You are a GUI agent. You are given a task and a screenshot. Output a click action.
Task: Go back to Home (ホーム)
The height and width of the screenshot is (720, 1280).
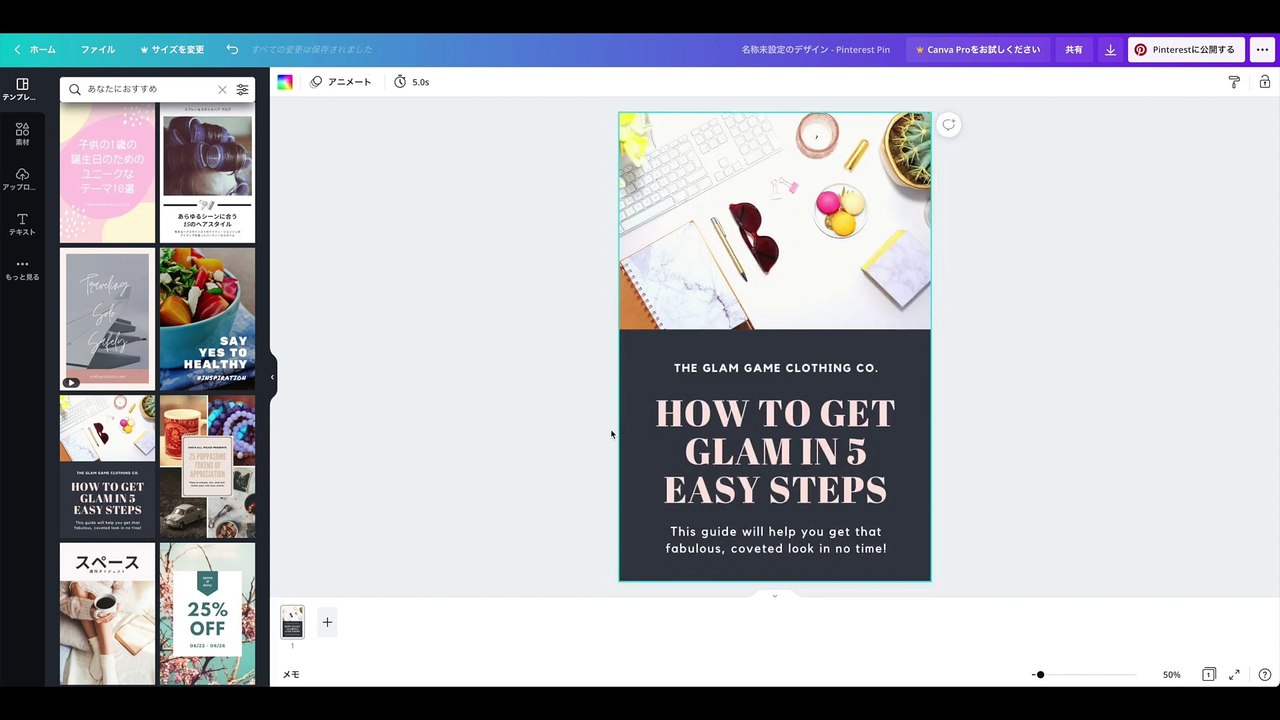click(x=35, y=49)
